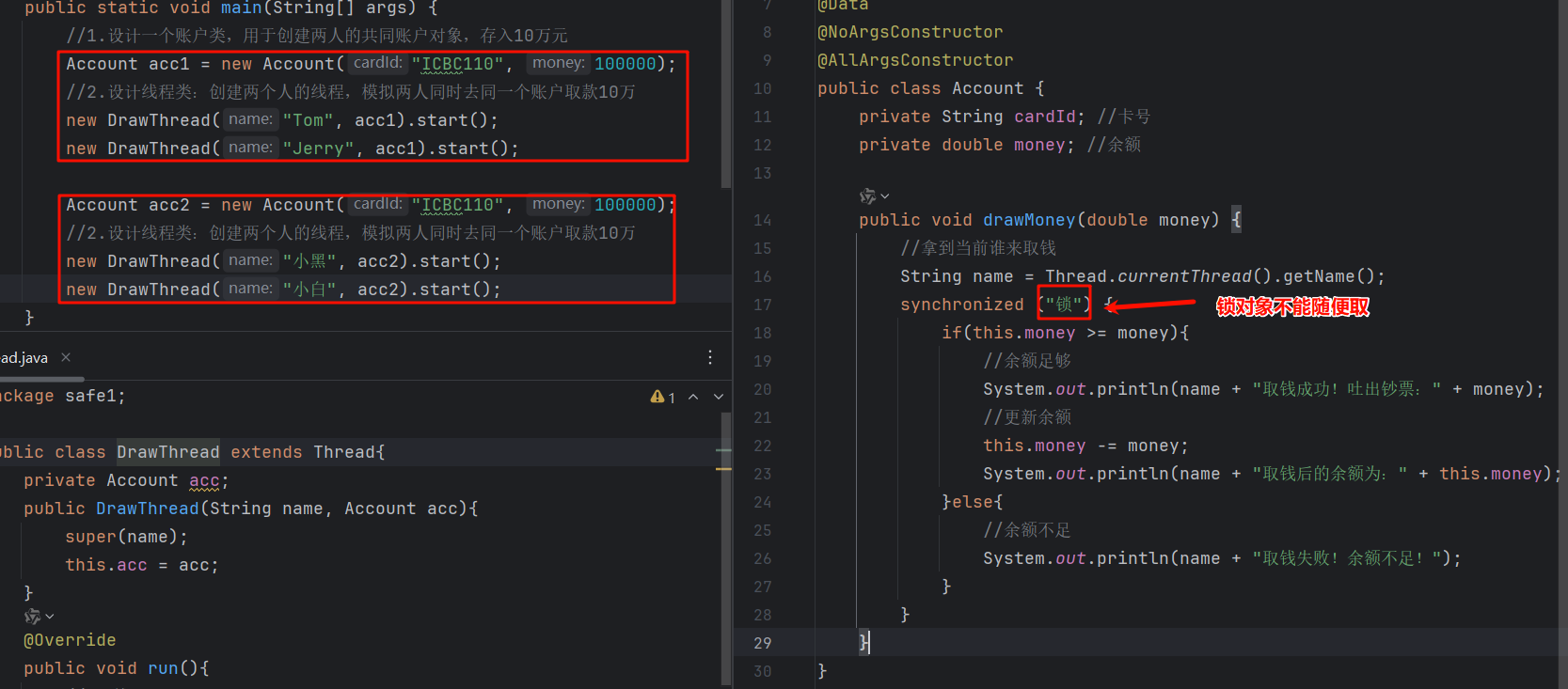Click the highlighted DrawThread class name

(168, 452)
